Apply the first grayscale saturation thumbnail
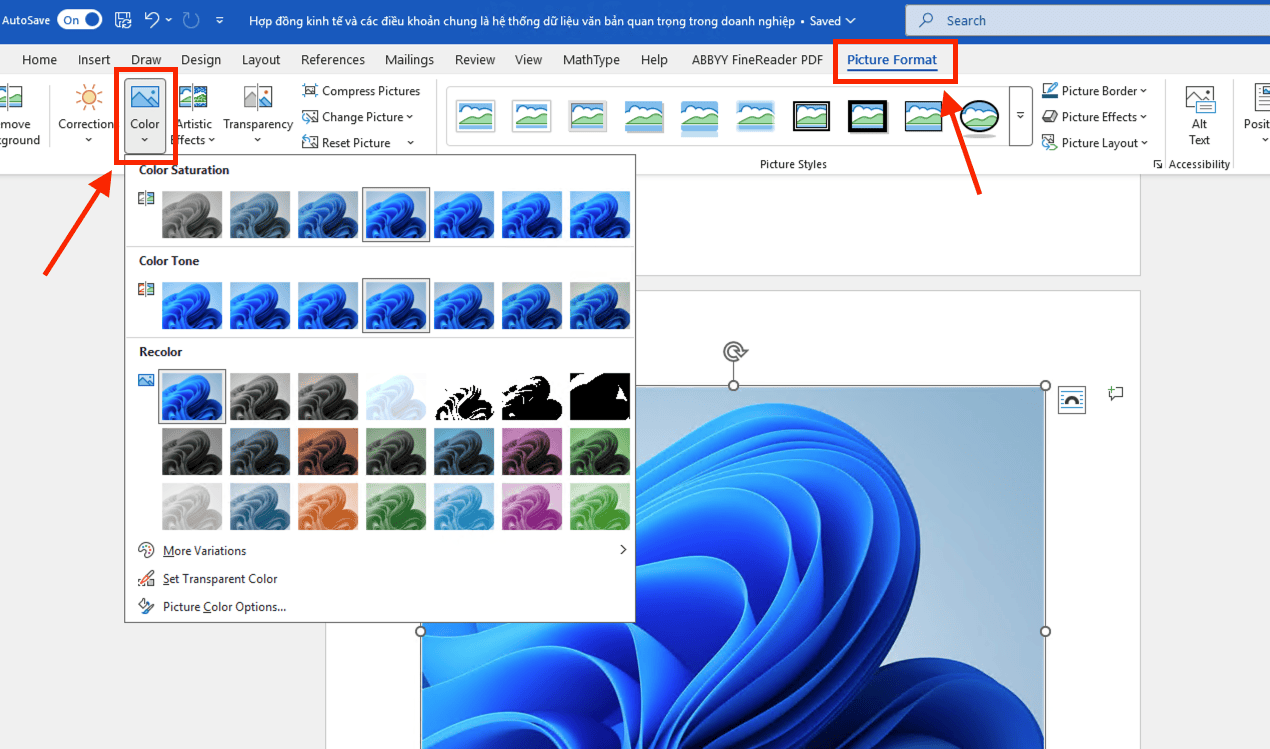The height and width of the screenshot is (749, 1270). point(192,215)
